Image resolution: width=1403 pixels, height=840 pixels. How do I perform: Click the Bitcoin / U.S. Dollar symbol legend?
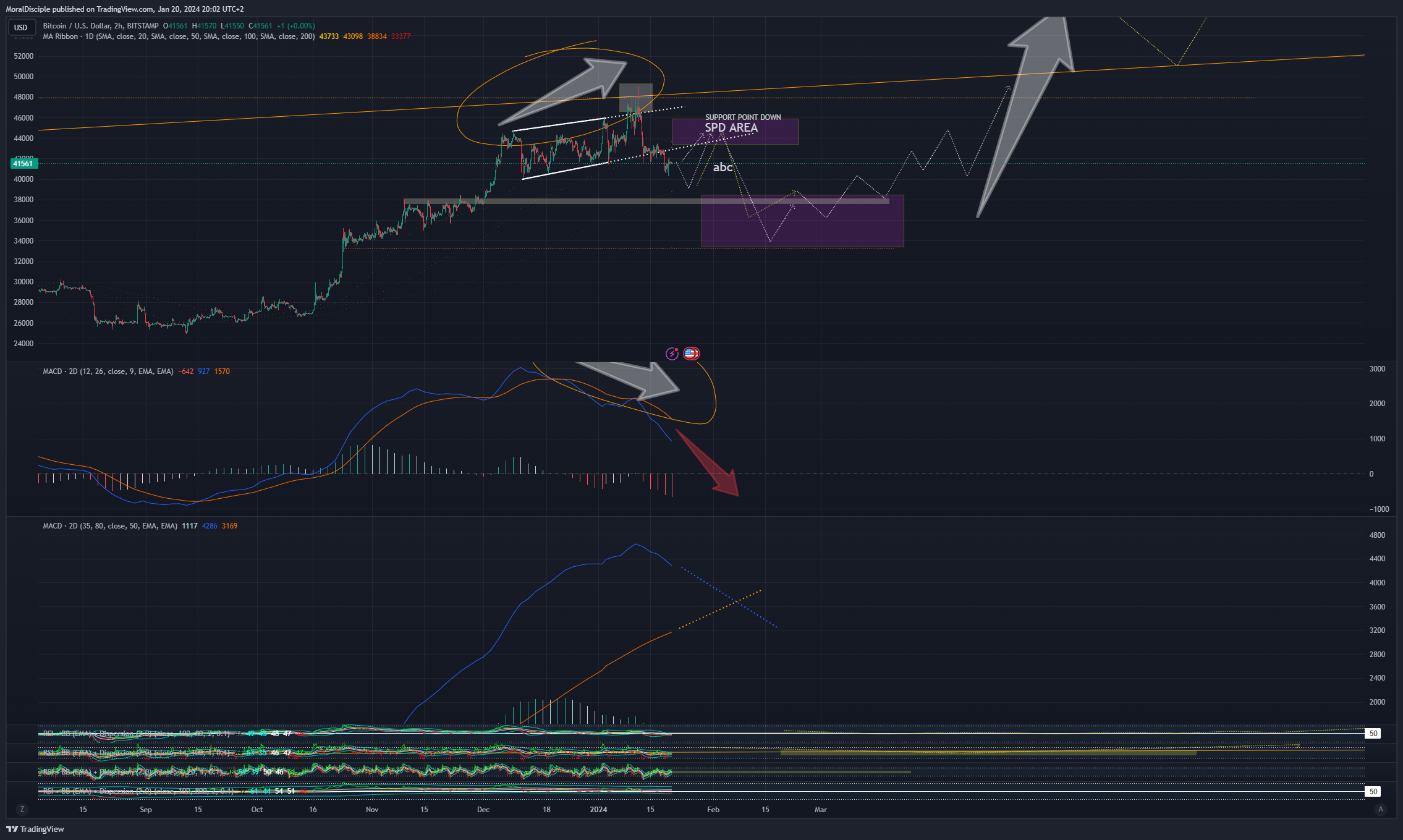coord(101,26)
